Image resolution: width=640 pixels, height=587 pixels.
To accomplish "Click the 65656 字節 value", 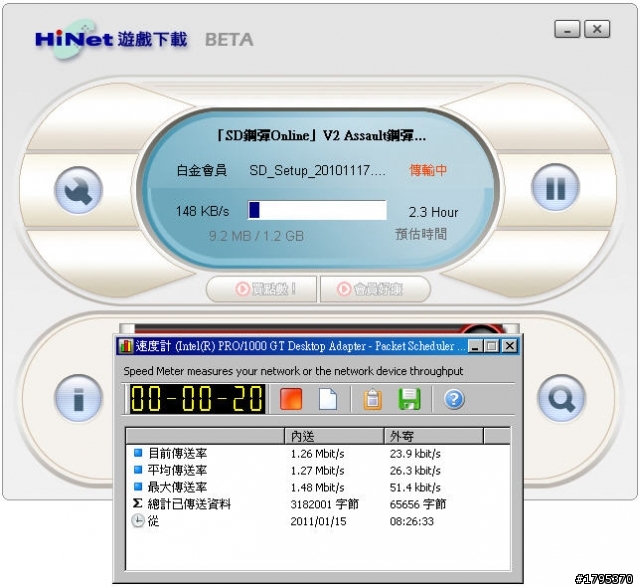I will pyautogui.click(x=418, y=504).
